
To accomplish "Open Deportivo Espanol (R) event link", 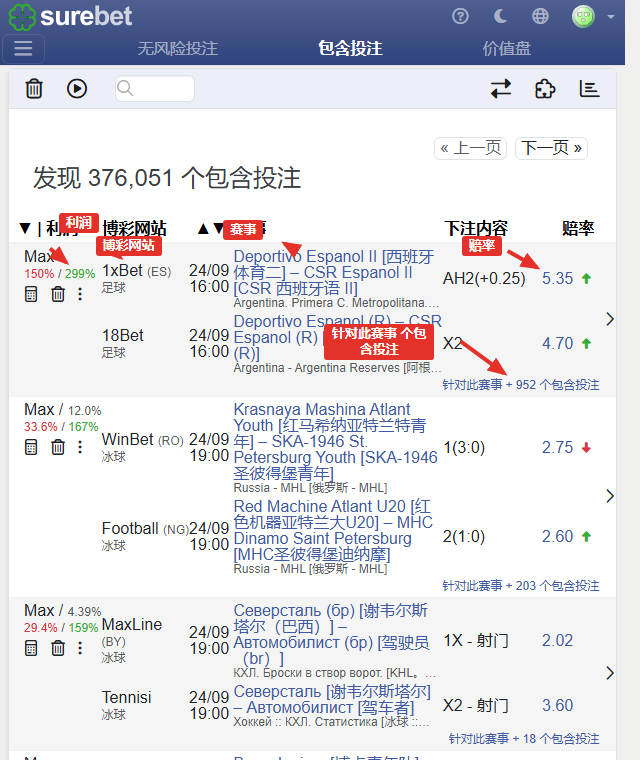I will (x=337, y=337).
